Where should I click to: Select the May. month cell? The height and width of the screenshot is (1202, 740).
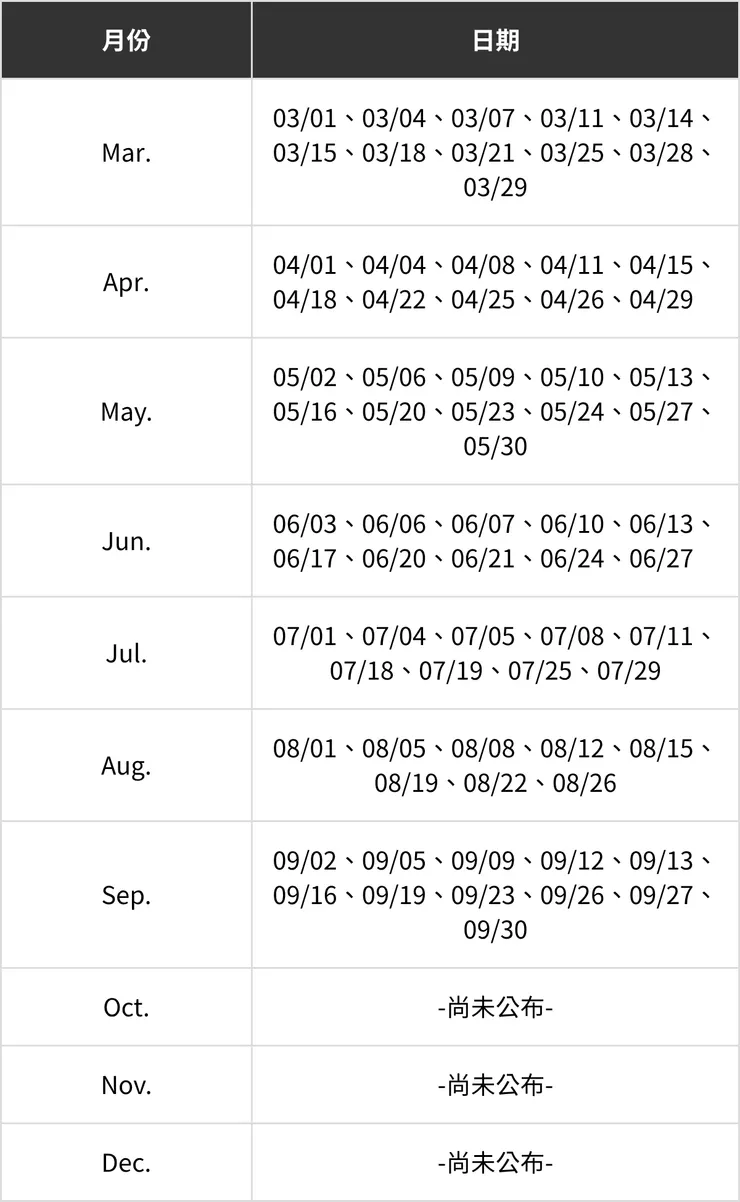click(x=126, y=411)
